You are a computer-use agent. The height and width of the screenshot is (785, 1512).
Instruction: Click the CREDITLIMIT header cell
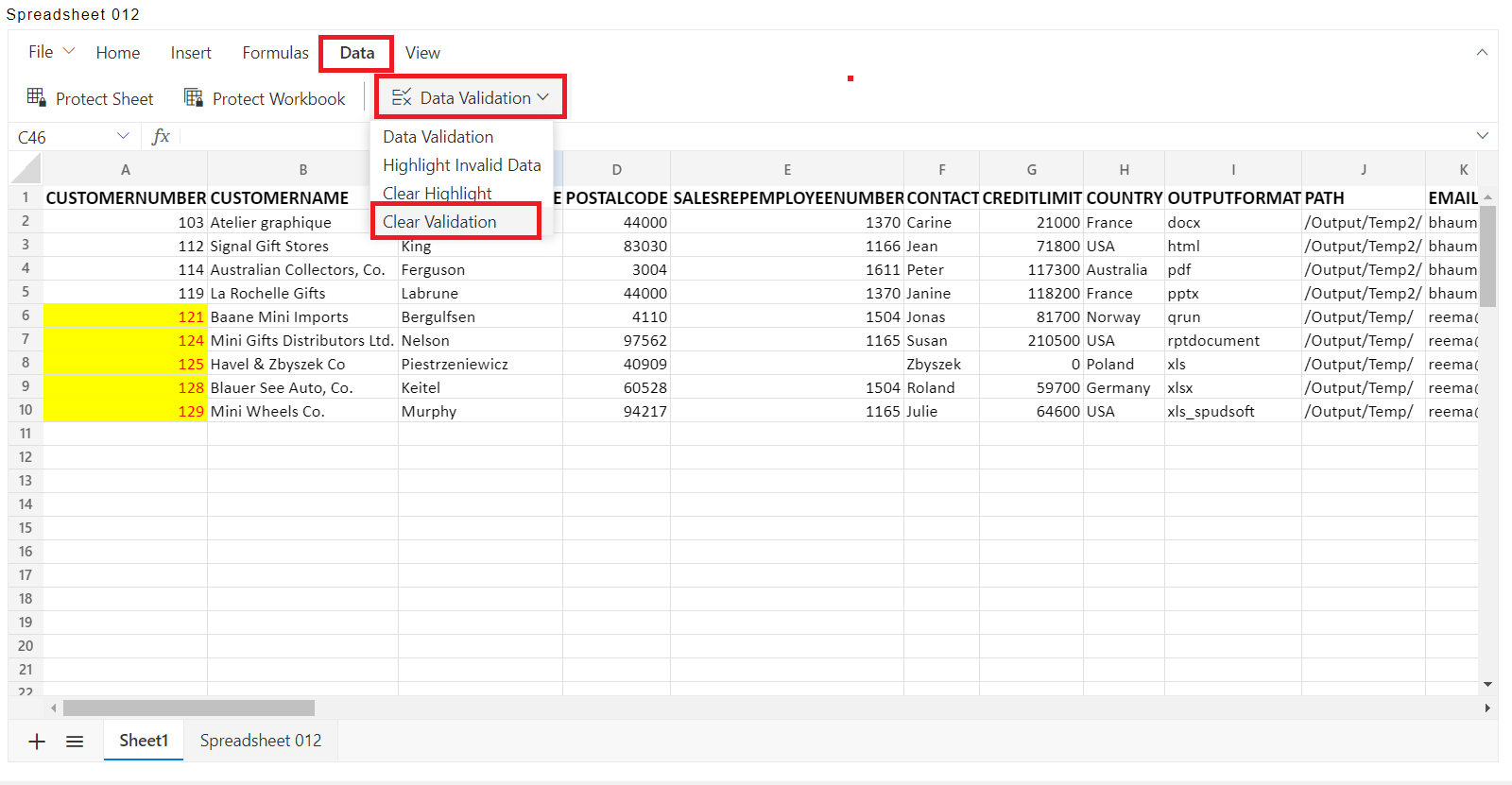tap(1031, 197)
